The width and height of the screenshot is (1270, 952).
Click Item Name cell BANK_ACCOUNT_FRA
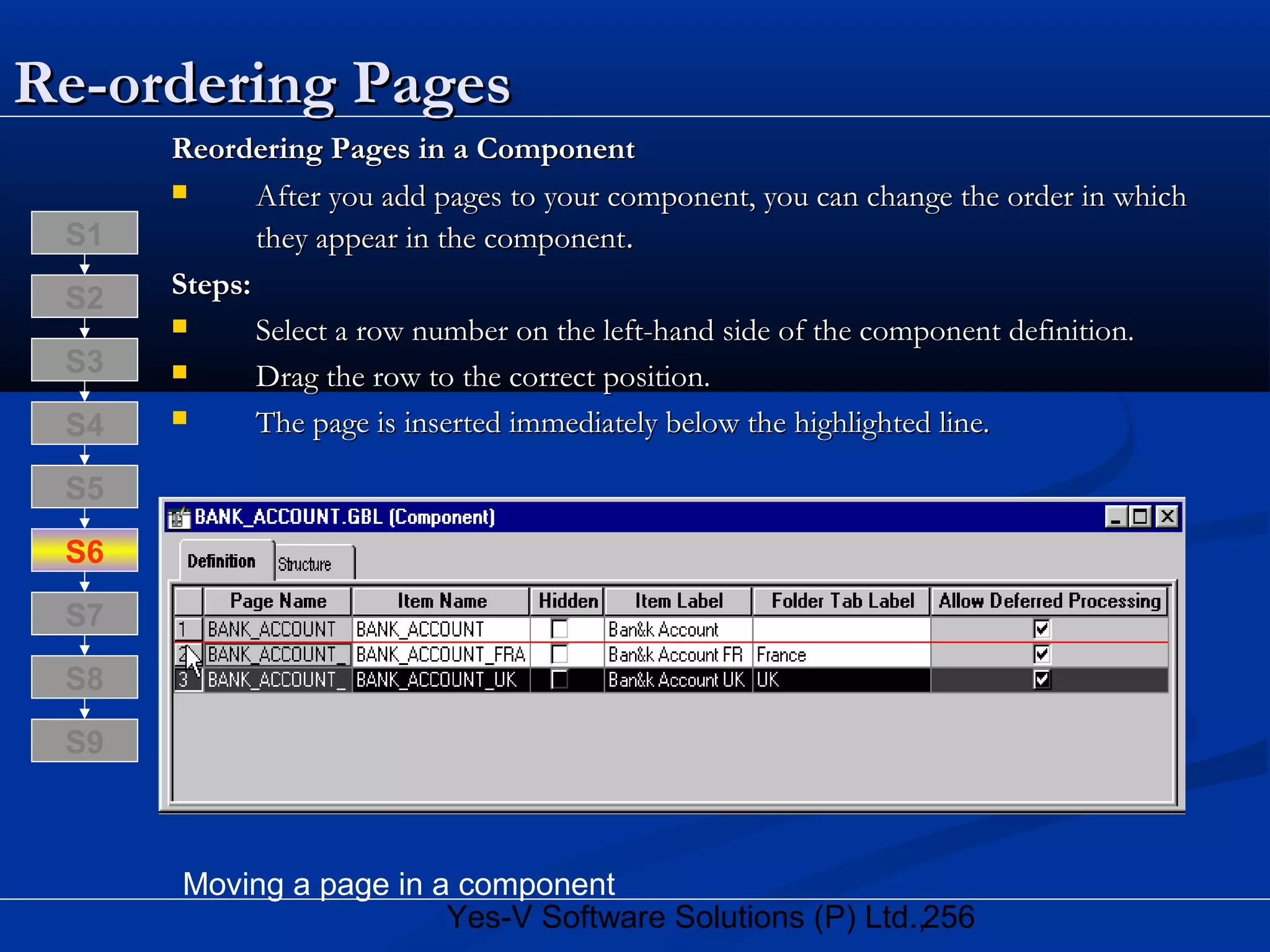point(441,654)
